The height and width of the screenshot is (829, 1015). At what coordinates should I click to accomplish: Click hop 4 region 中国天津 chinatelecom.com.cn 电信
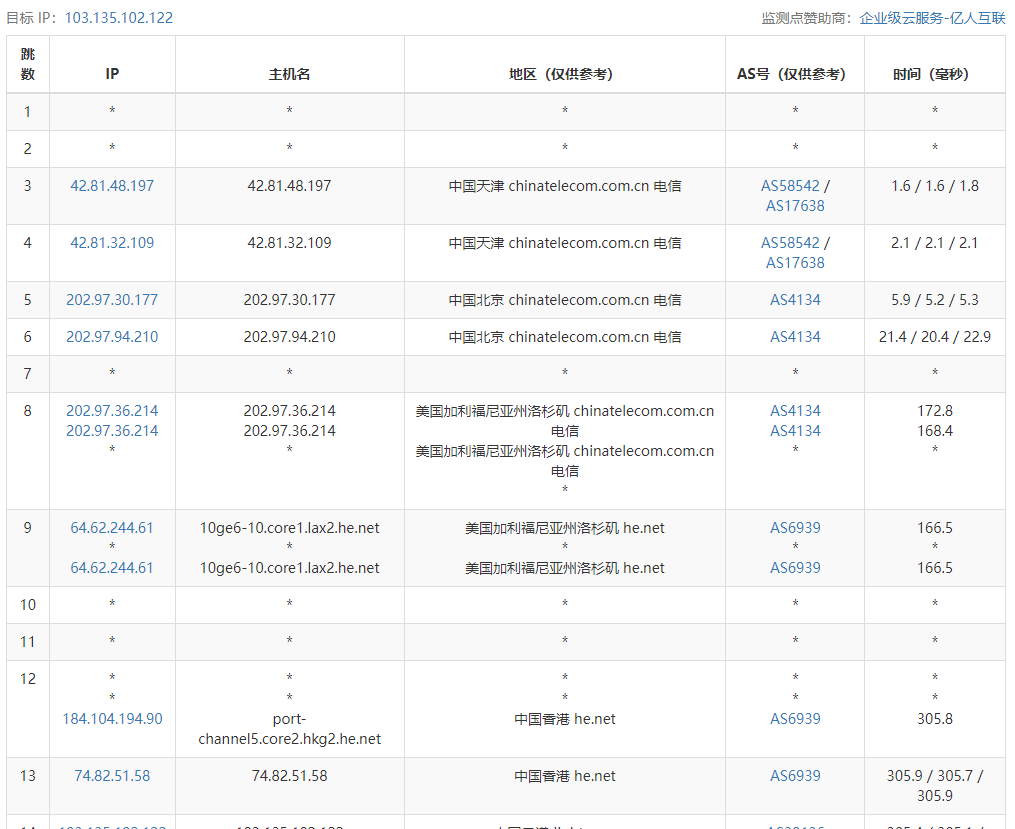coord(564,243)
